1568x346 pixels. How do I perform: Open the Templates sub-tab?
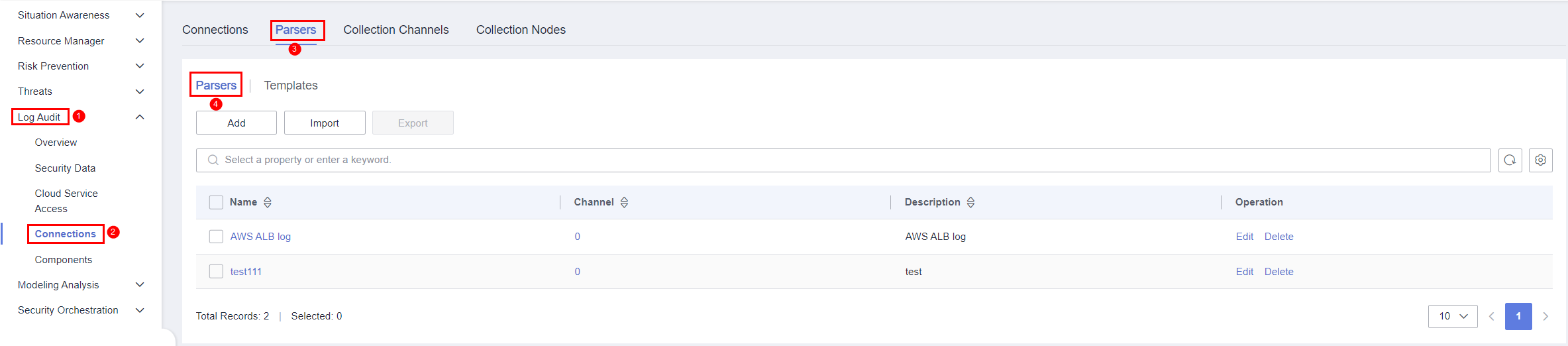point(291,86)
